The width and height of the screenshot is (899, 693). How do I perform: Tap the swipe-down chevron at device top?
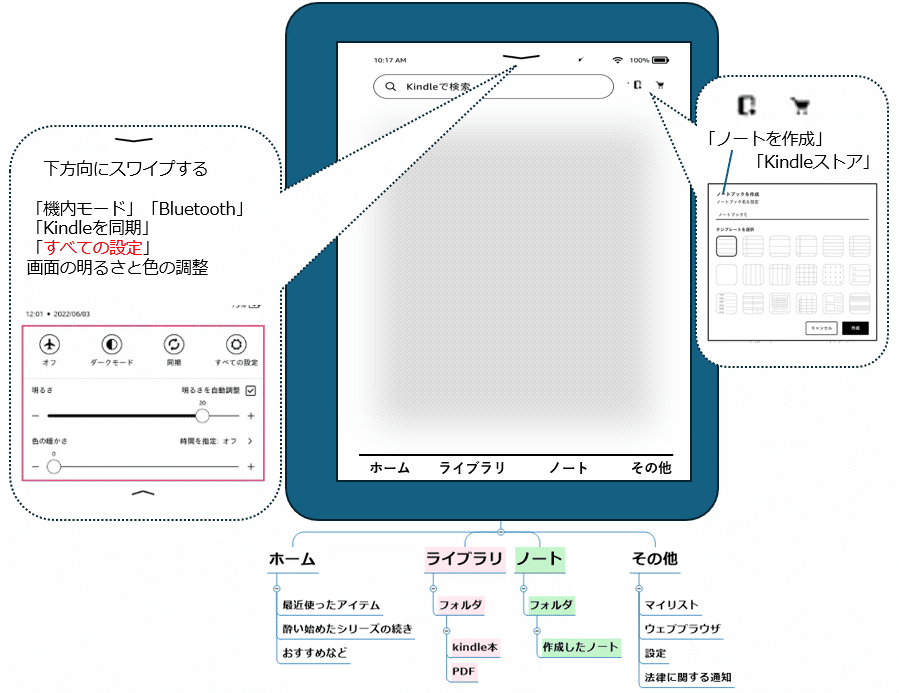[521, 57]
